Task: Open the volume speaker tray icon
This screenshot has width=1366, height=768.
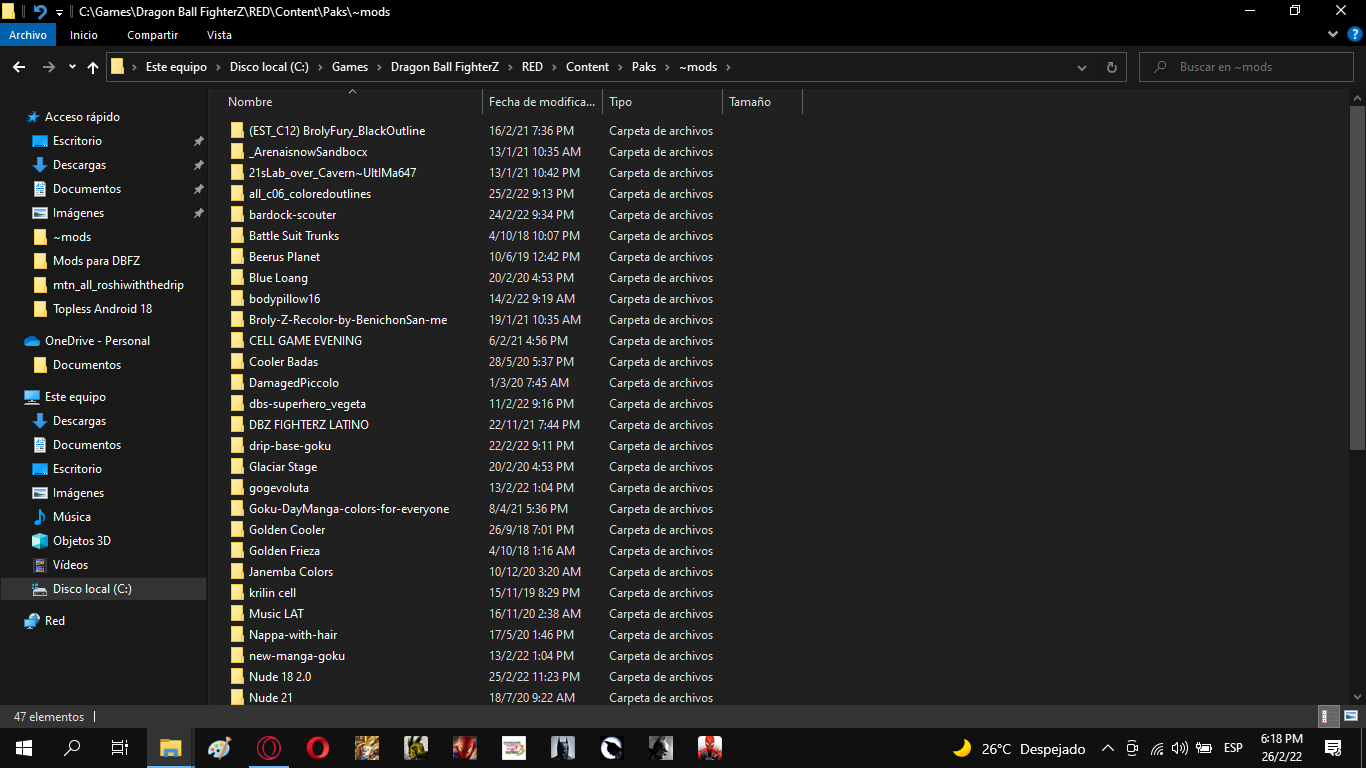Action: click(x=1179, y=748)
